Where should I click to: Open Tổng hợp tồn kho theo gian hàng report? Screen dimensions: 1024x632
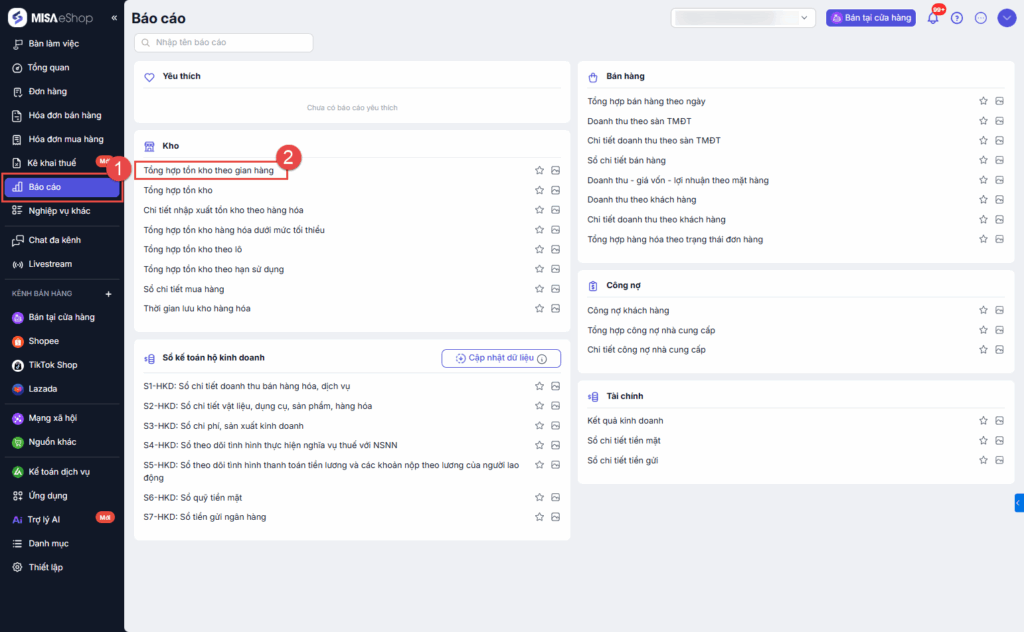[x=209, y=171]
